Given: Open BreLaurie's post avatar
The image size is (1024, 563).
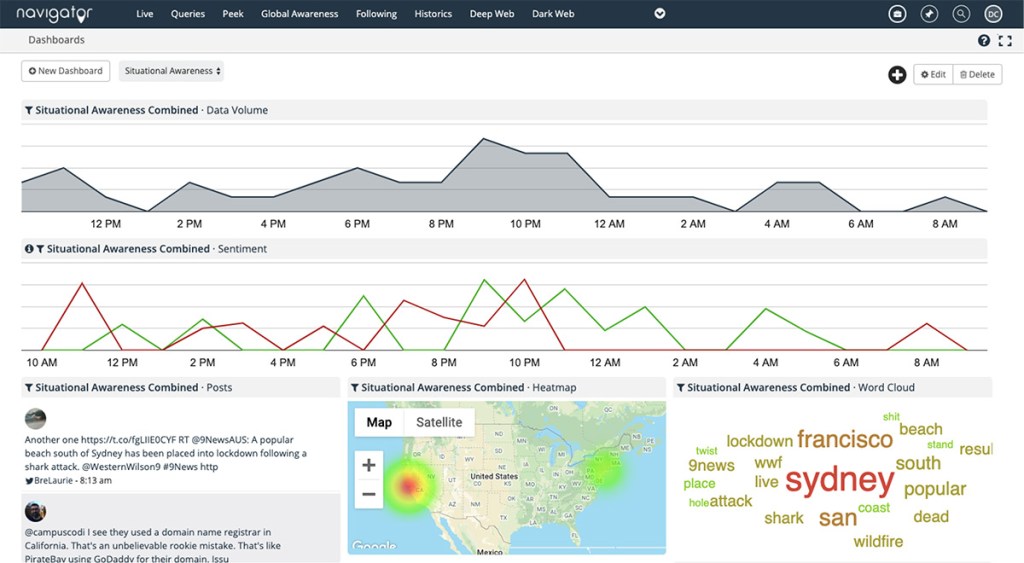Looking at the screenshot, I should coord(35,419).
